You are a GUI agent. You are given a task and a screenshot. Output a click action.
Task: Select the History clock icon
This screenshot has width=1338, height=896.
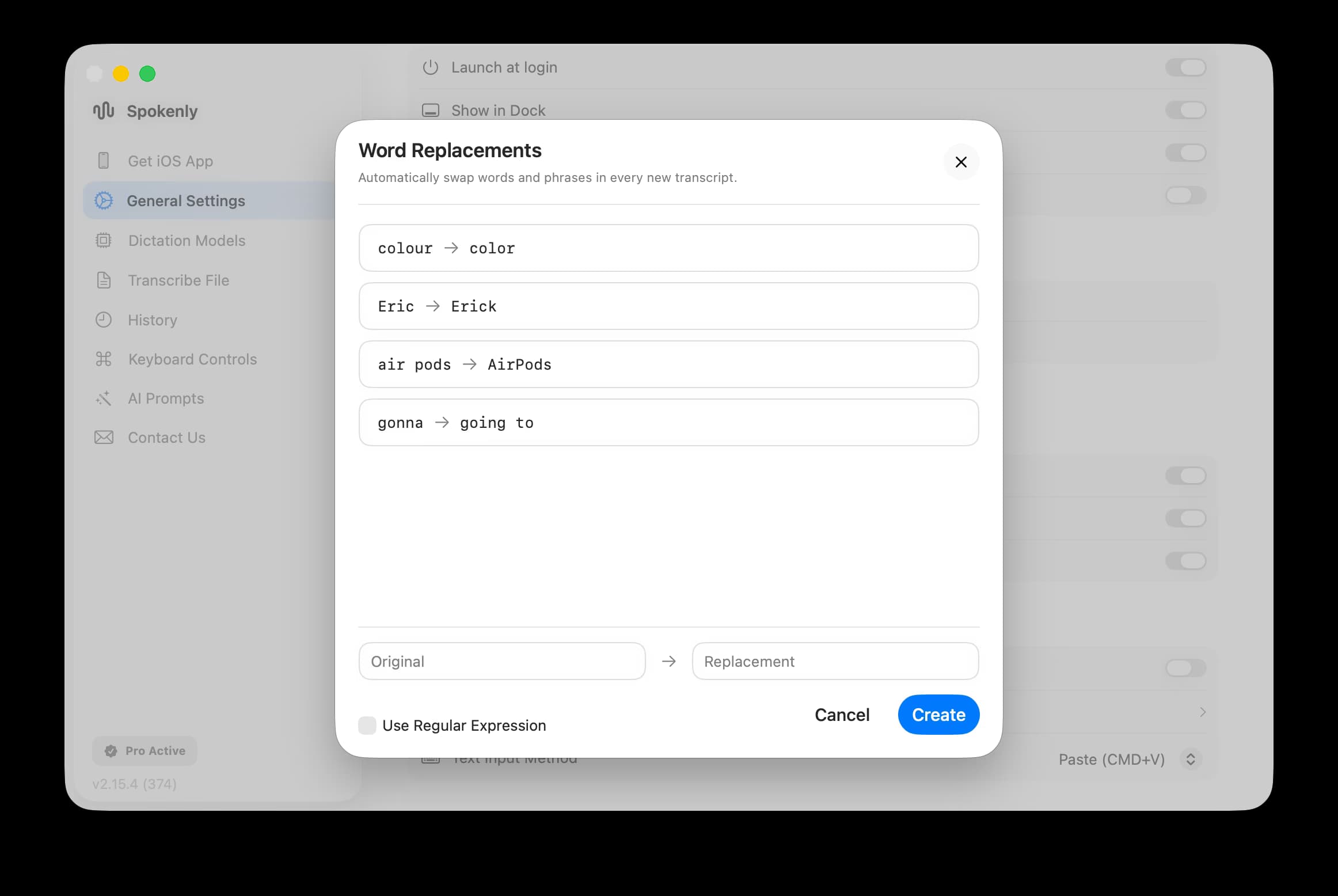pos(104,320)
